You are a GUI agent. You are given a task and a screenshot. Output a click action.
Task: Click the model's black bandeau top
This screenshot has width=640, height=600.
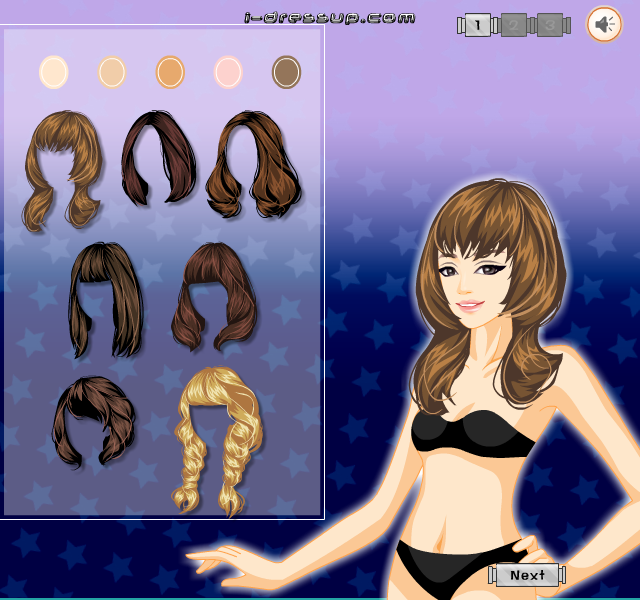(x=473, y=433)
